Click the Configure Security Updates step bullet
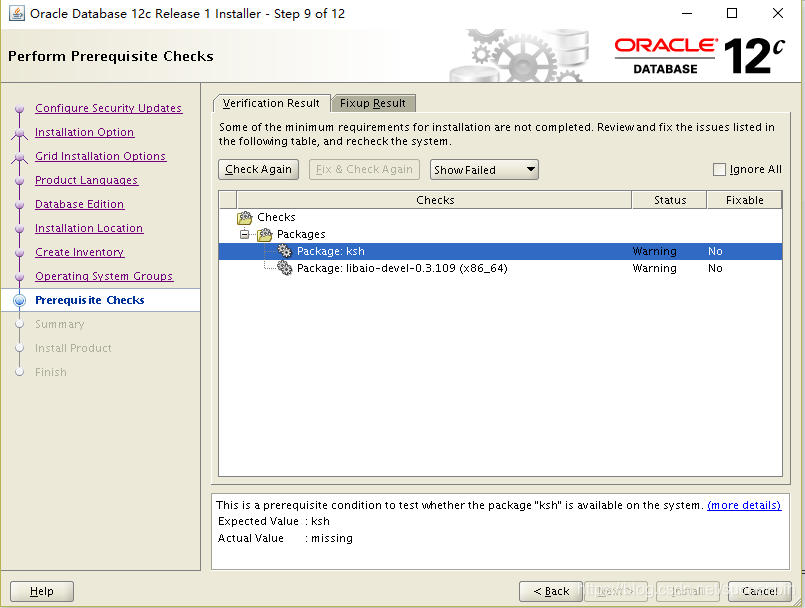The width and height of the screenshot is (805, 608). click(20, 108)
